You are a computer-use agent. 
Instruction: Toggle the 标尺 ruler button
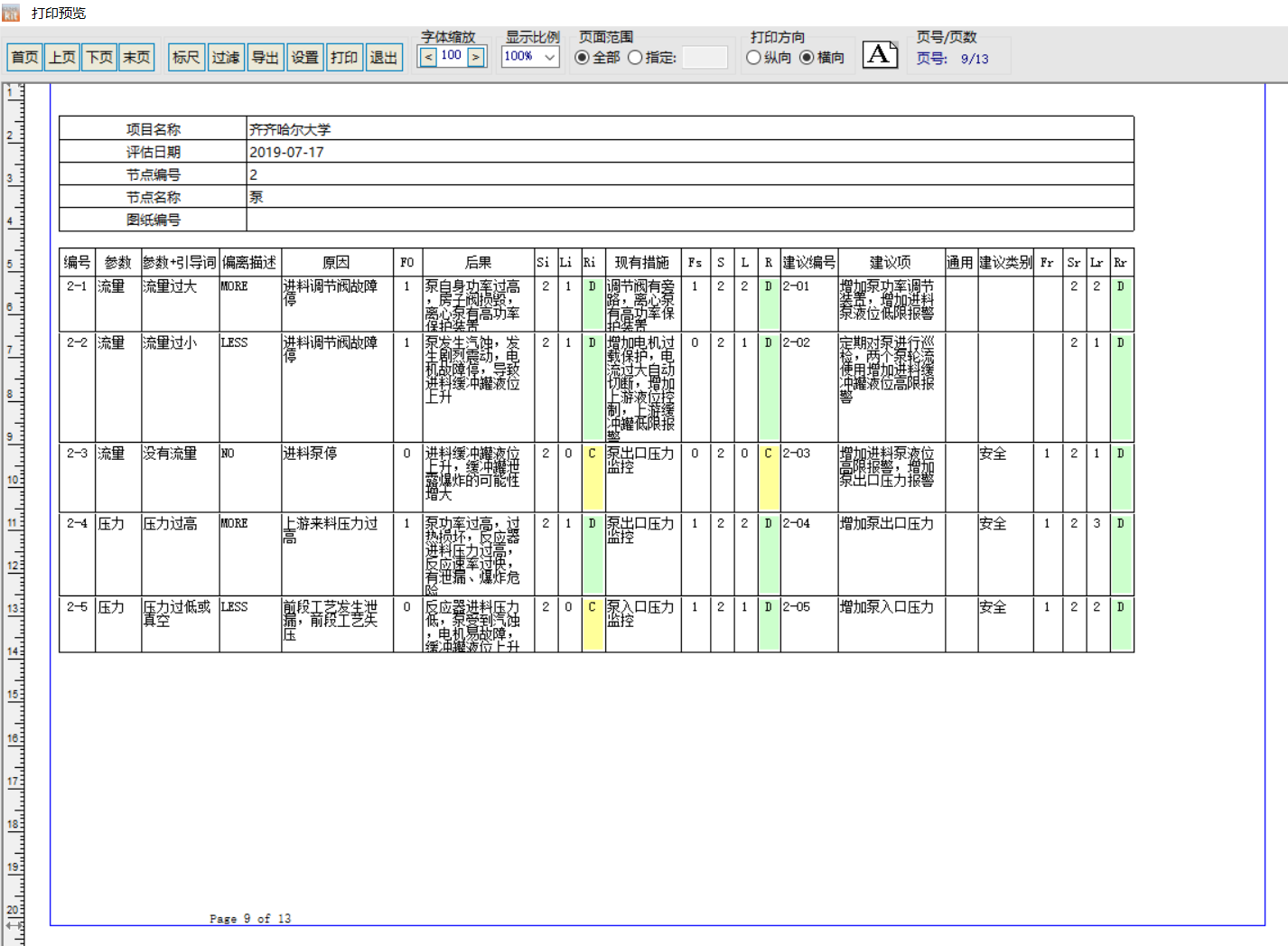186,58
